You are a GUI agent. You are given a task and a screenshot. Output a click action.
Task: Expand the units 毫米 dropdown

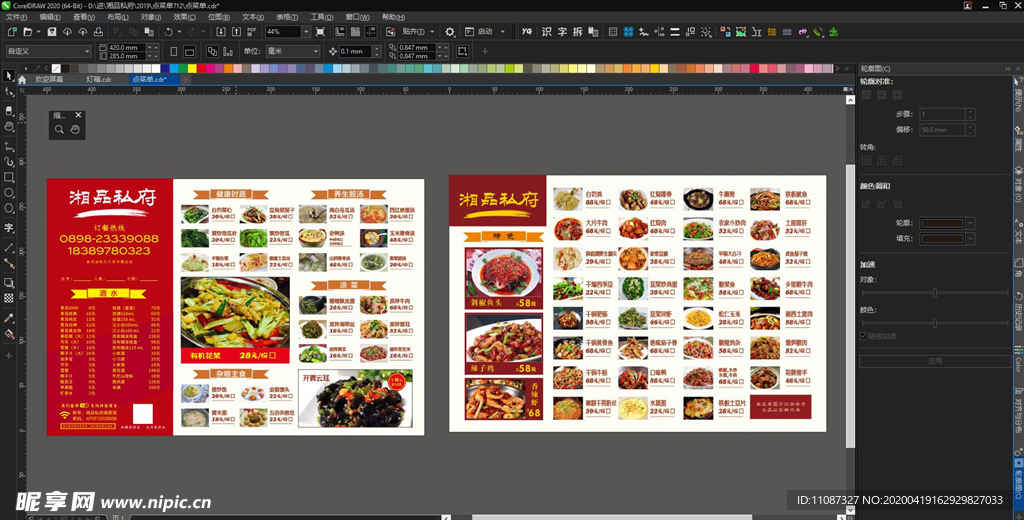pyautogui.click(x=316, y=51)
